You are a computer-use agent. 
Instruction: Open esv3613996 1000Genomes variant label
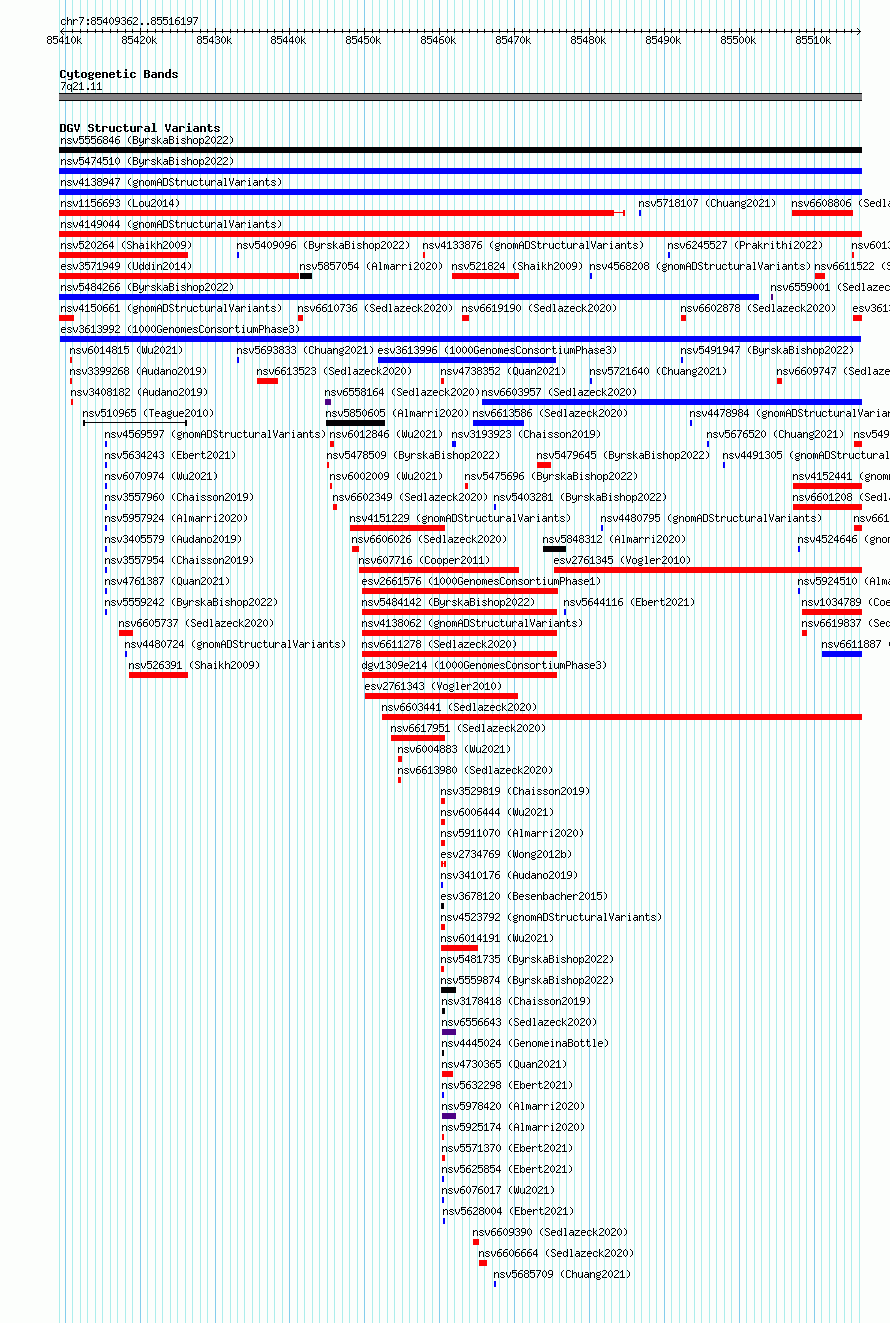tap(498, 350)
